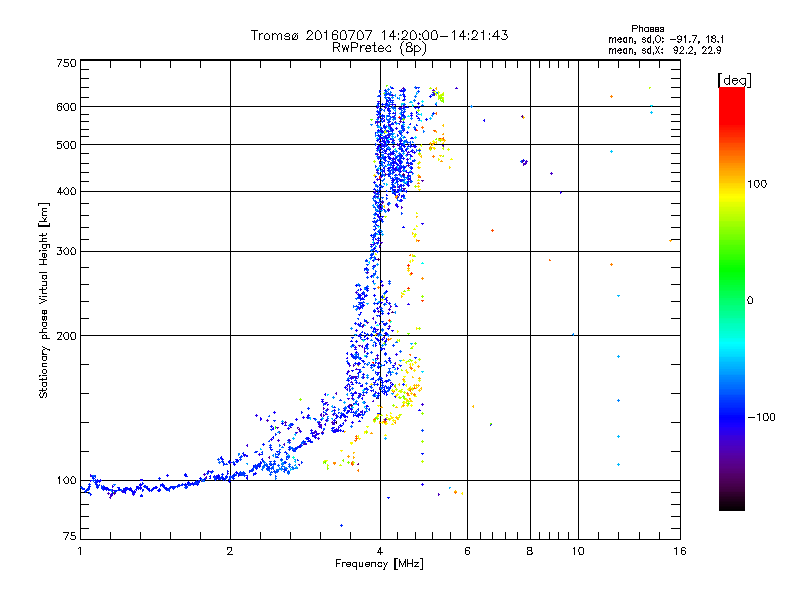Click the '200' y-axis tick label

pos(66,336)
